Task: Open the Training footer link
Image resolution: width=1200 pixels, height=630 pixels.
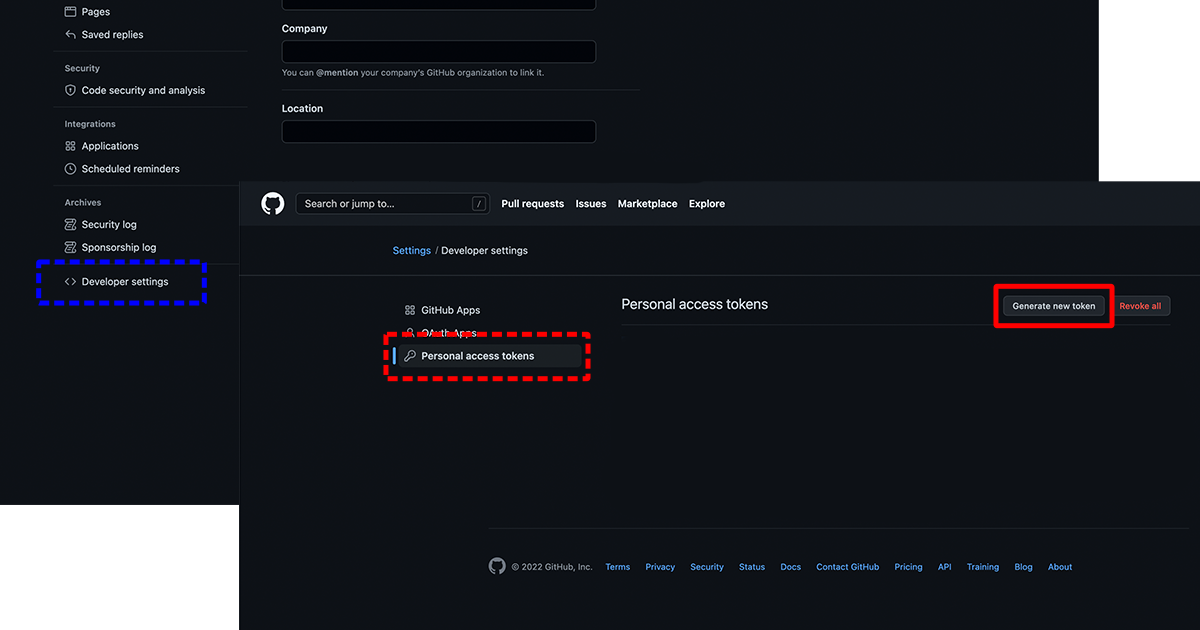Action: 983,567
